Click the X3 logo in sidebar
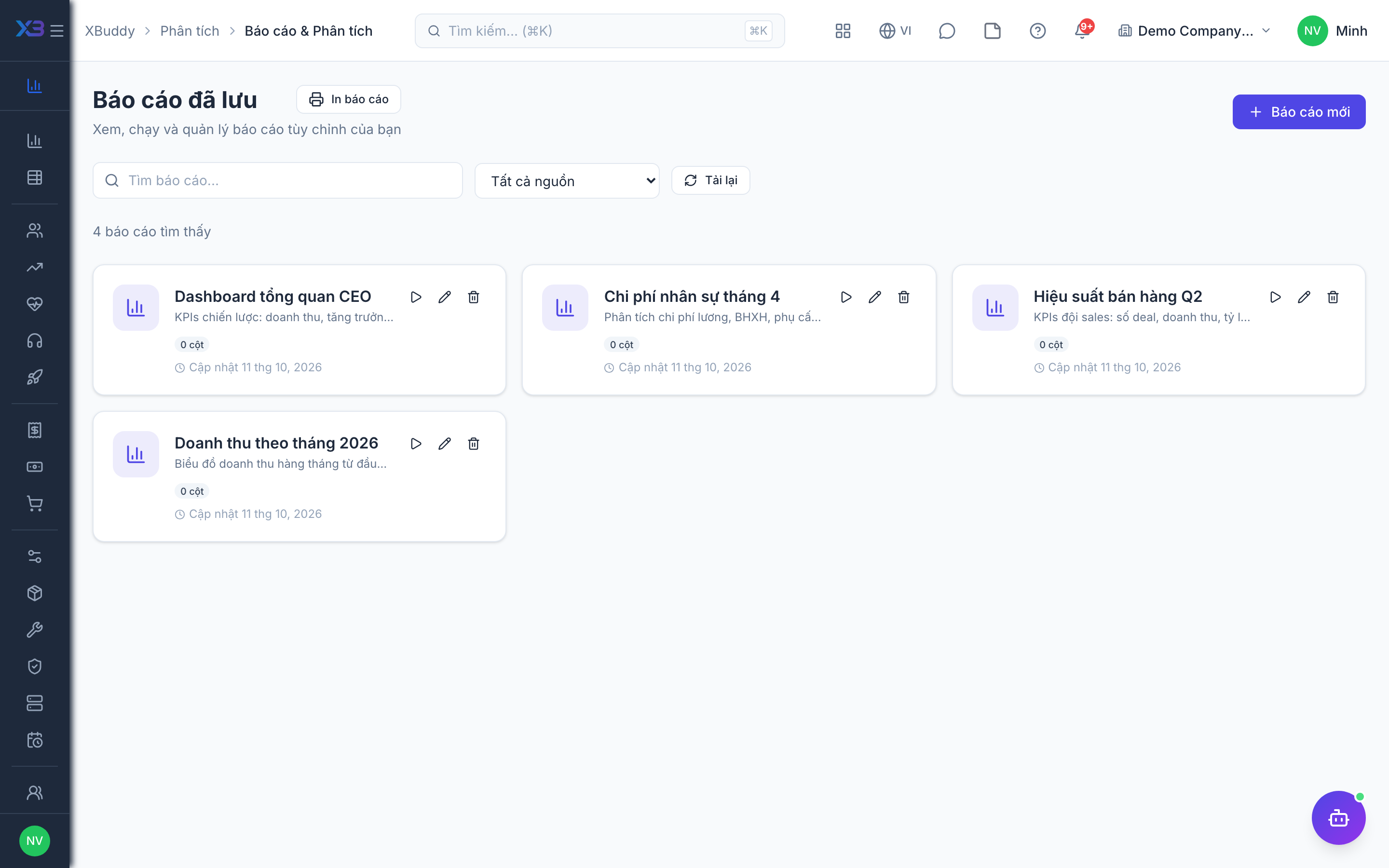 pyautogui.click(x=29, y=28)
